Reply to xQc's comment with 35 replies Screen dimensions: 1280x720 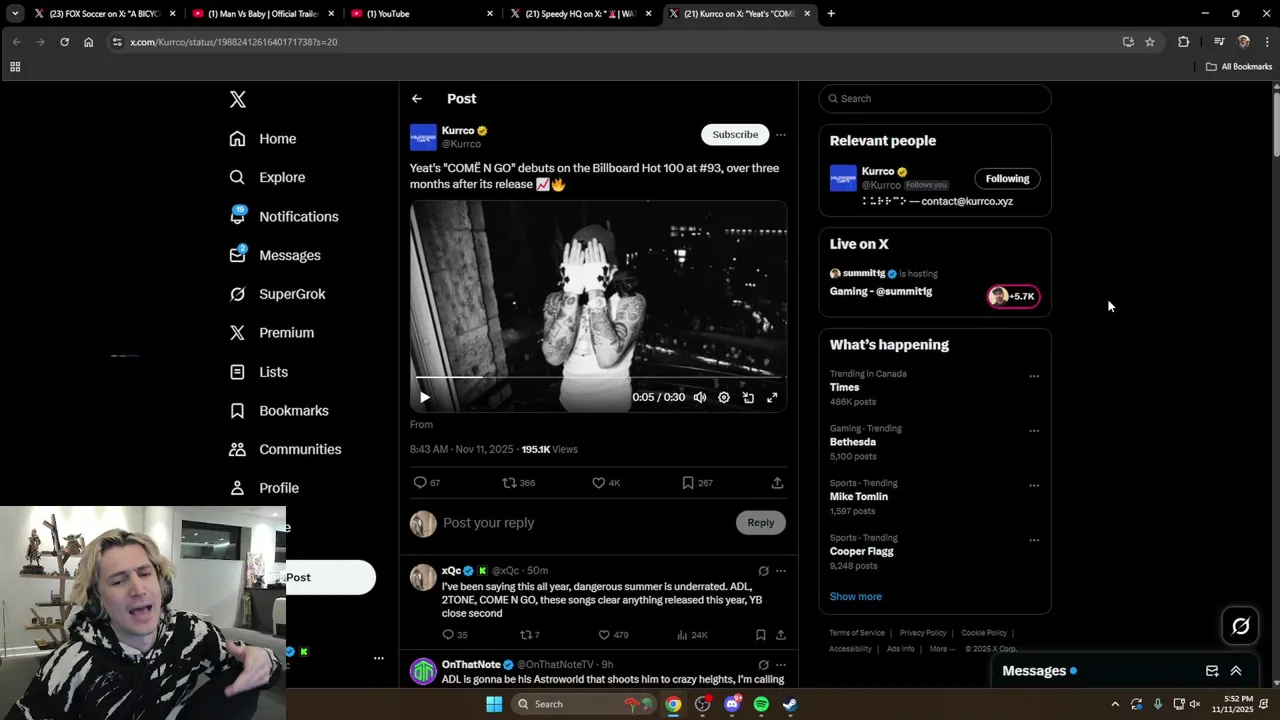pos(454,635)
